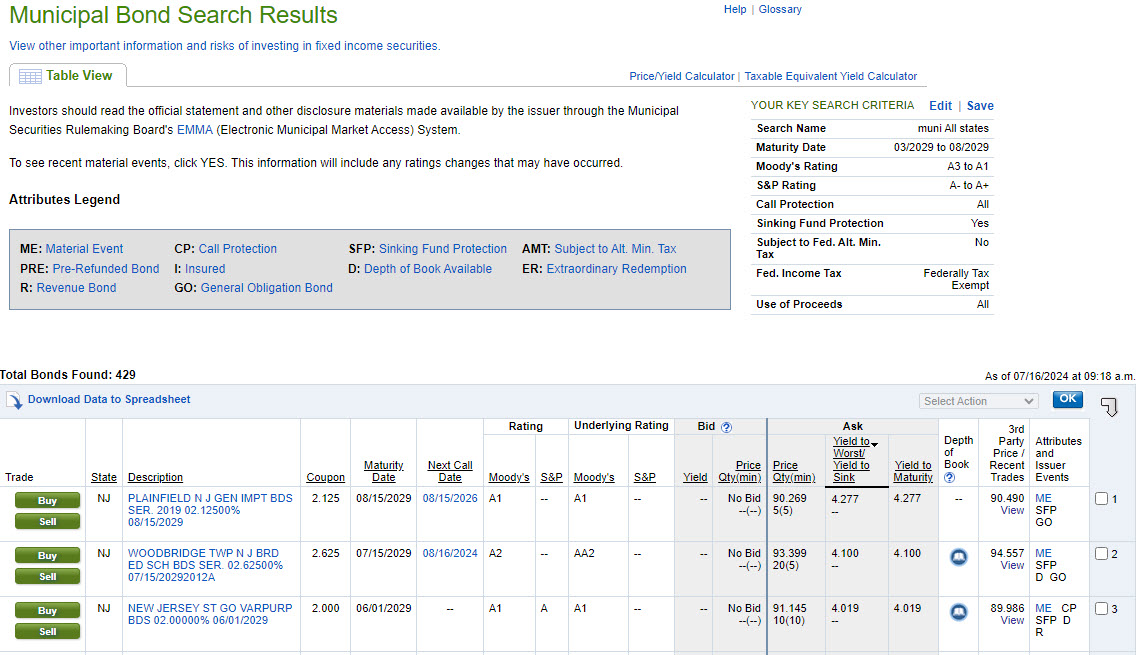1140x655 pixels.
Task: Tick the checkbox for bond row 2
Action: (1101, 554)
